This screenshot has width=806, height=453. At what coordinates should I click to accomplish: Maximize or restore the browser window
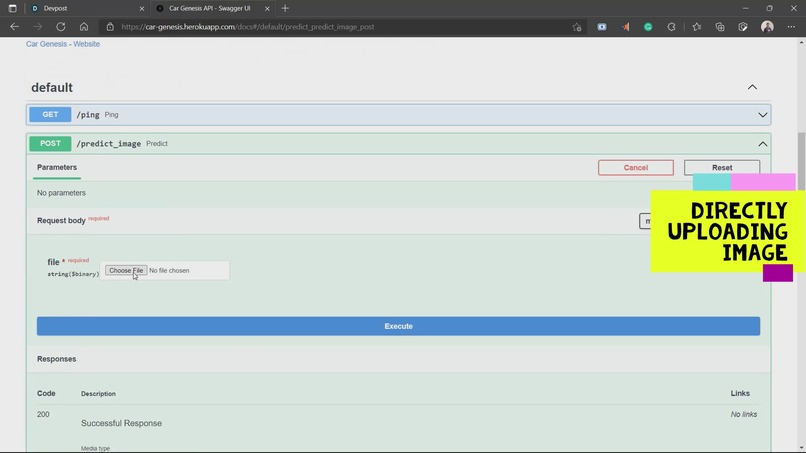click(x=770, y=8)
